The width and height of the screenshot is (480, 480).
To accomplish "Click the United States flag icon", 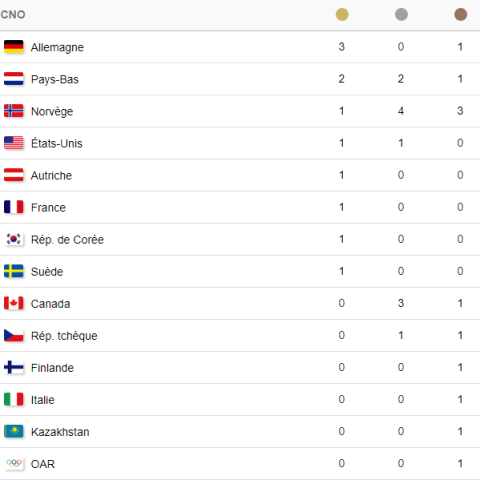I will (x=14, y=143).
